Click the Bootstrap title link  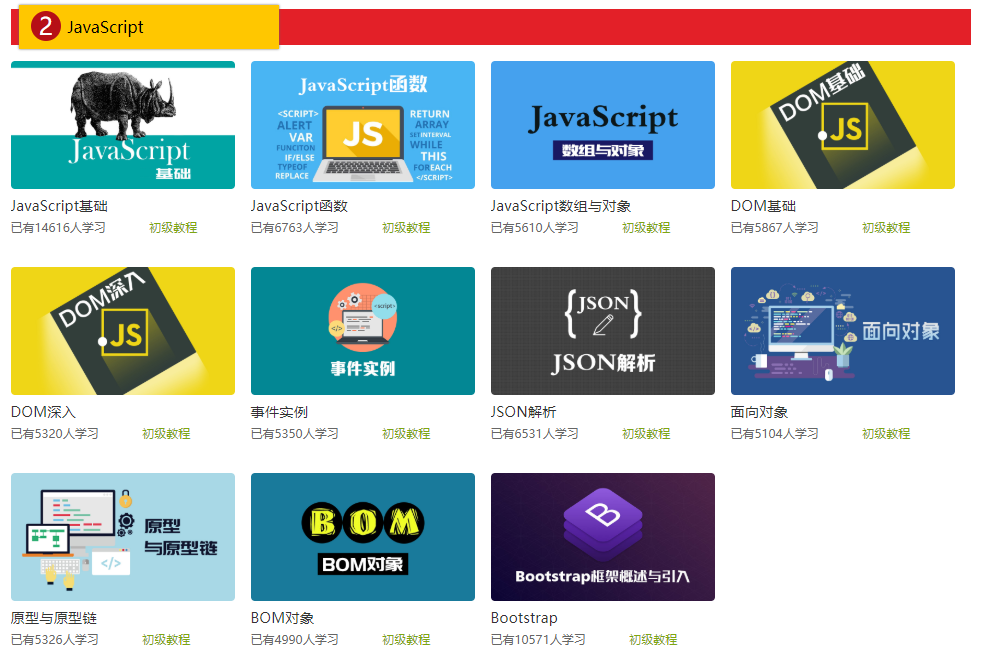click(525, 618)
